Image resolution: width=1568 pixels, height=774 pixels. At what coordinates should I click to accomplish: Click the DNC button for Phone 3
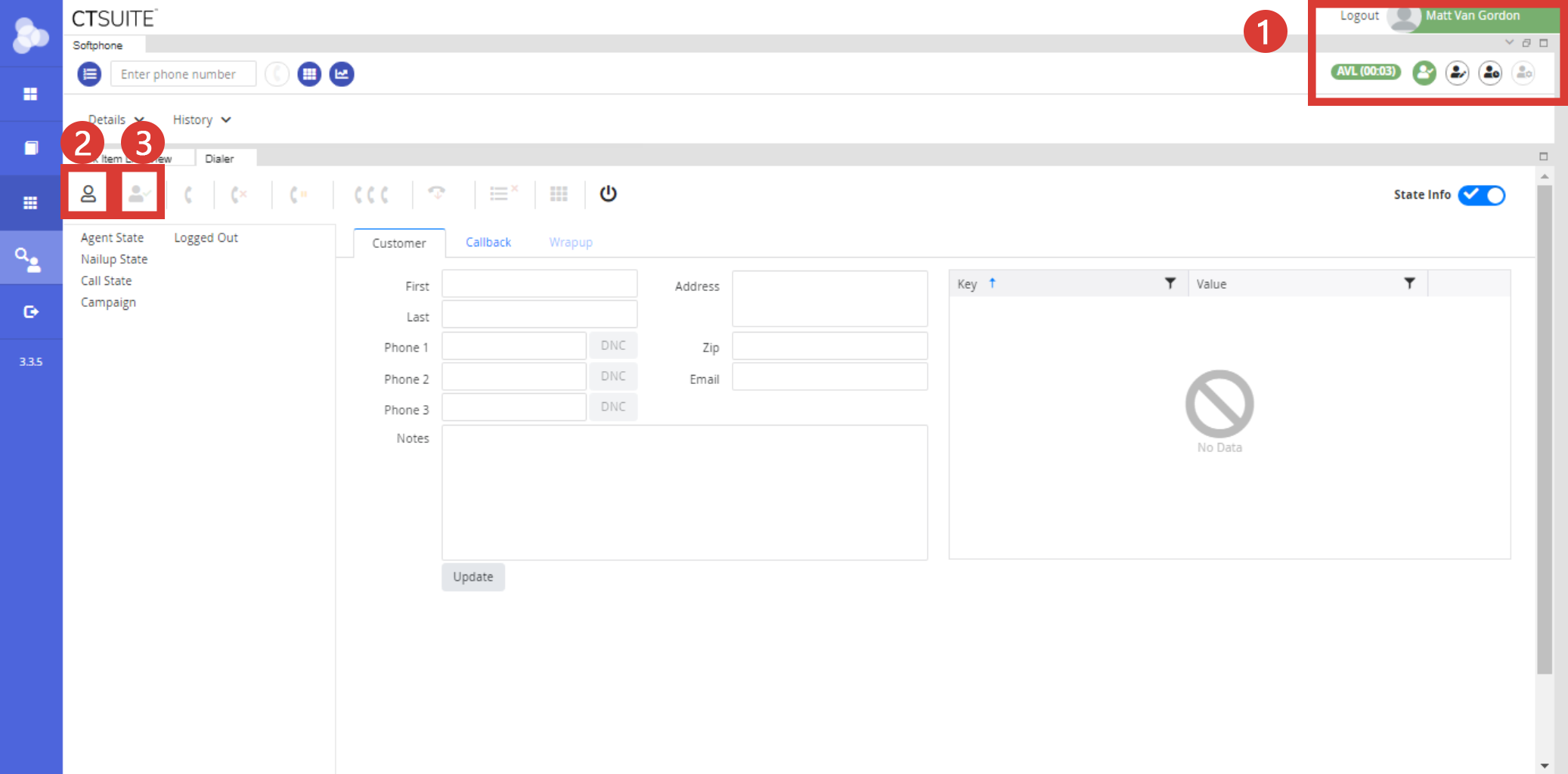coord(613,407)
